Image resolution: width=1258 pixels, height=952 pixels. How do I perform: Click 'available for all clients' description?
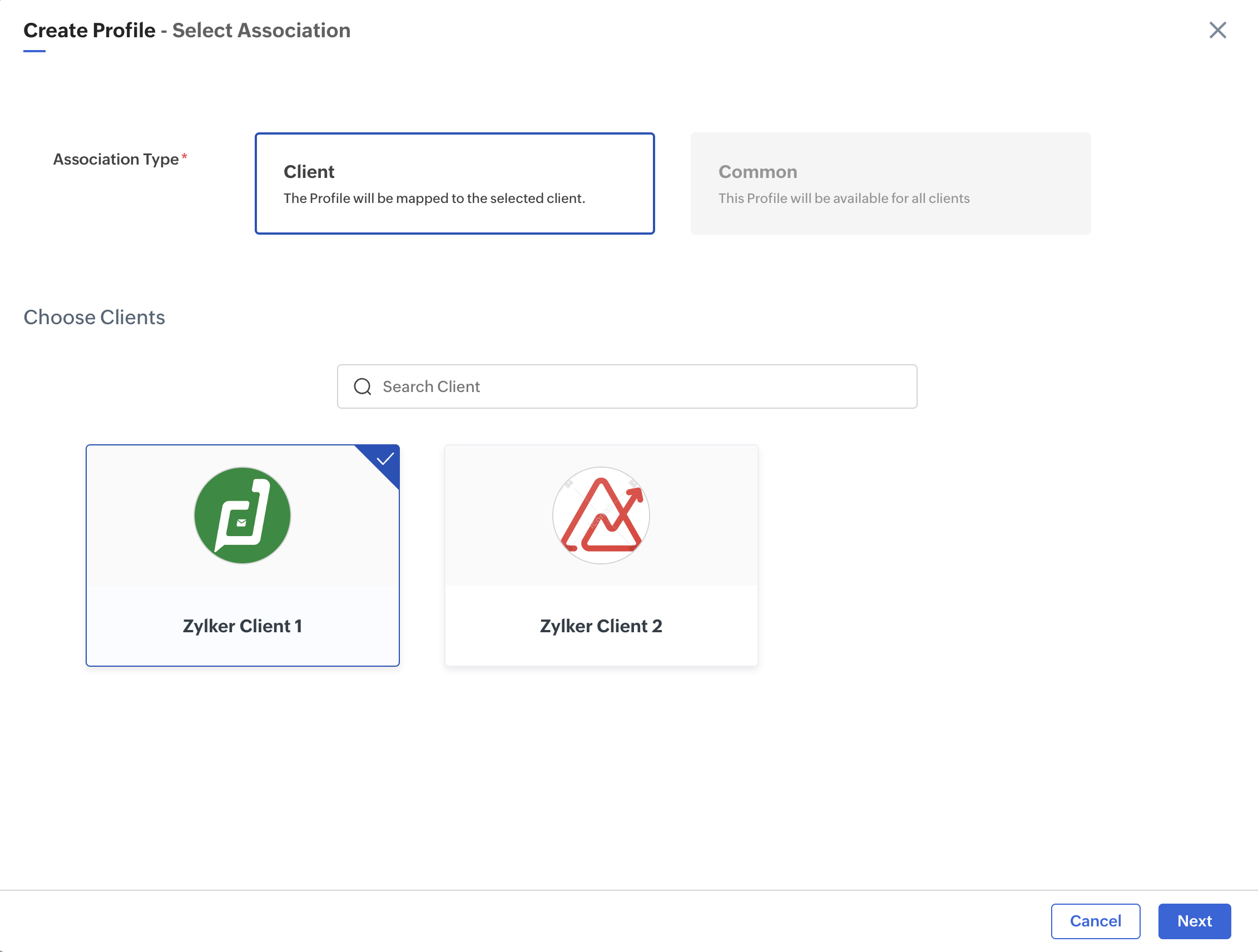coord(844,199)
